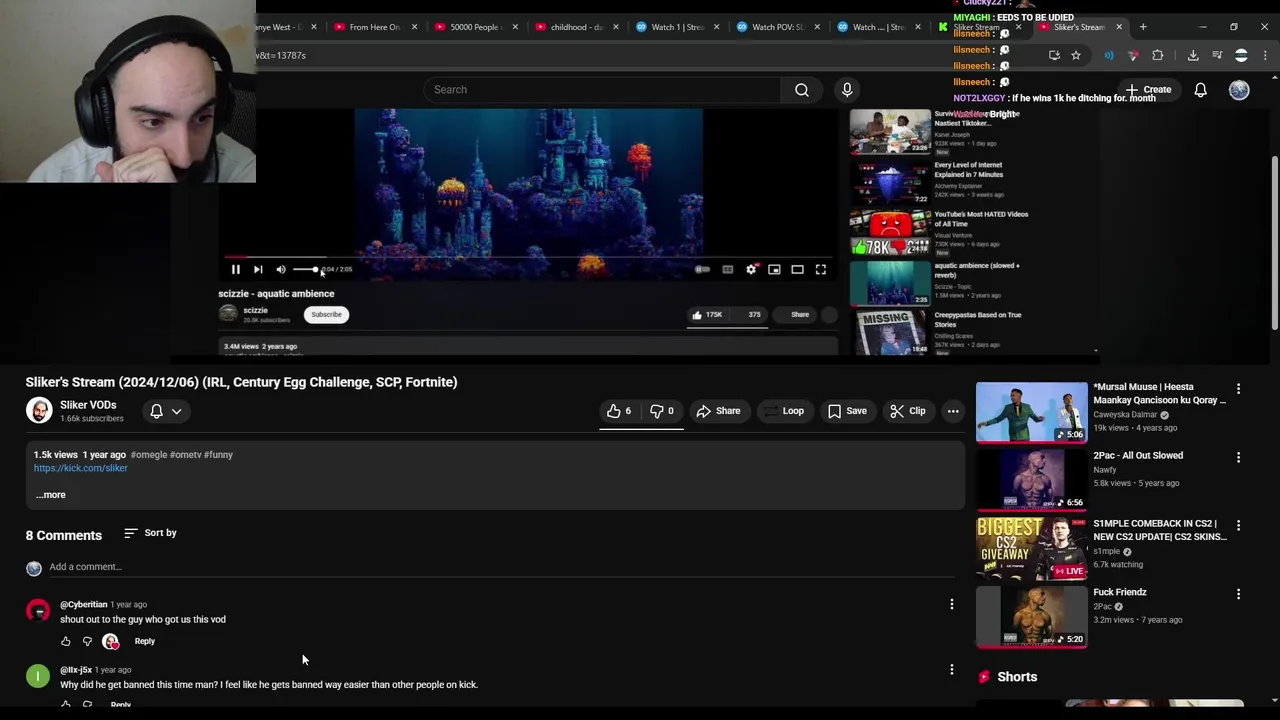The height and width of the screenshot is (720, 1280).
Task: Open browser extensions puzzle icon
Action: point(1158,56)
